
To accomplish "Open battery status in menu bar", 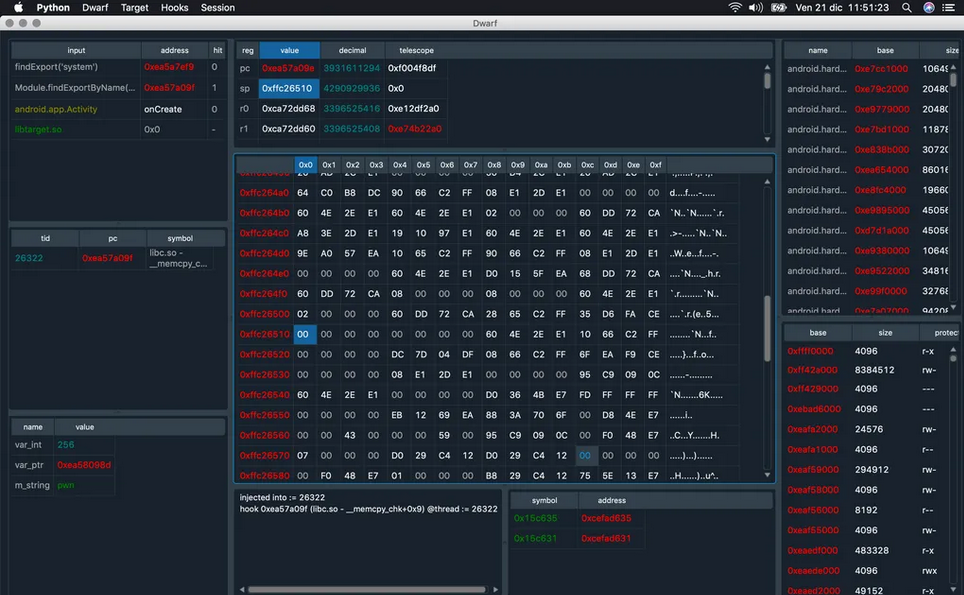I will (x=778, y=7).
